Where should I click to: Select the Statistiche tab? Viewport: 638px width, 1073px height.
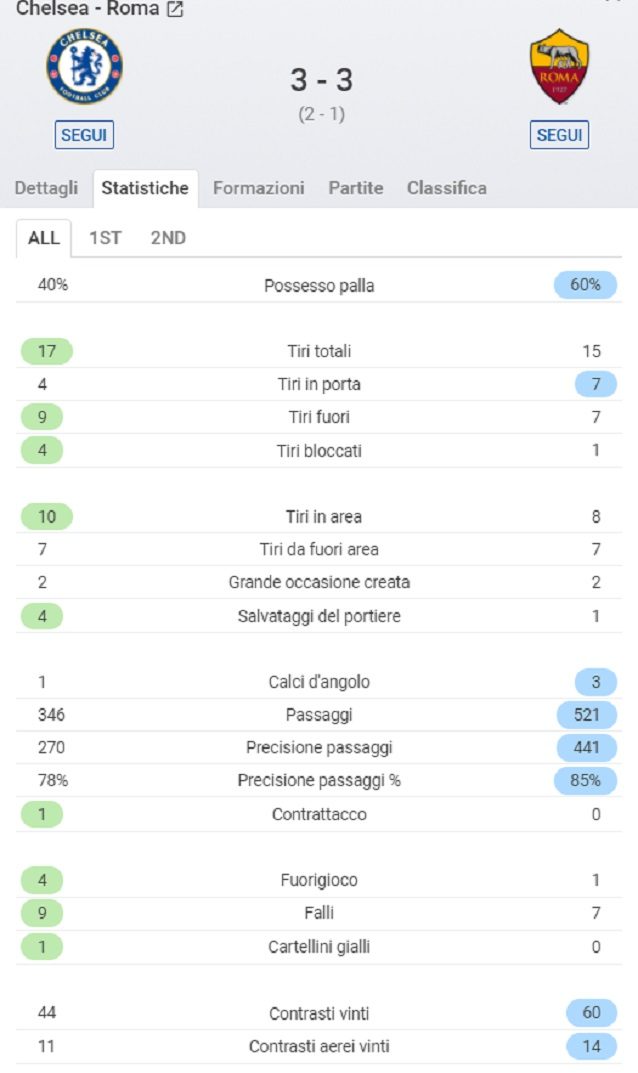point(145,188)
